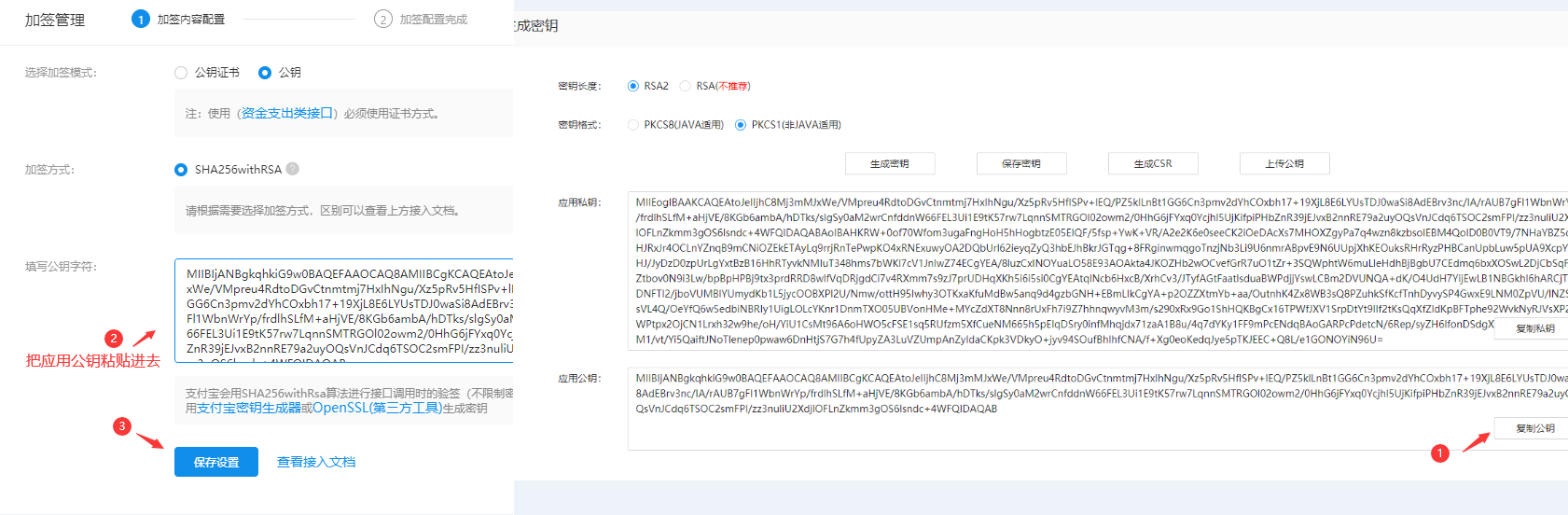Select PKCS1 (非JAVA适用) key format

pyautogui.click(x=742, y=125)
